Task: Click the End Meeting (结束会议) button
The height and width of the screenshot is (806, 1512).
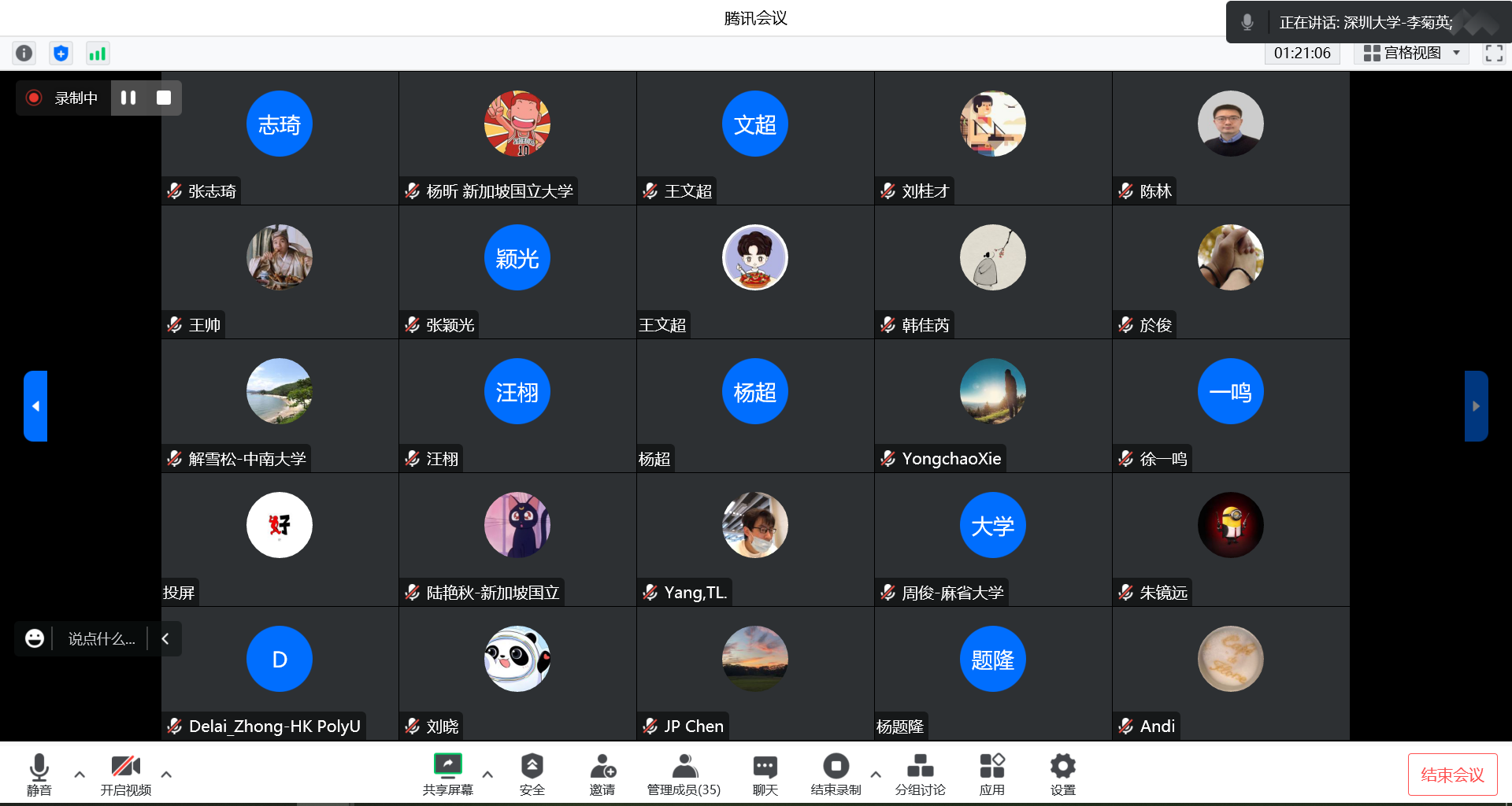Action: (x=1452, y=775)
